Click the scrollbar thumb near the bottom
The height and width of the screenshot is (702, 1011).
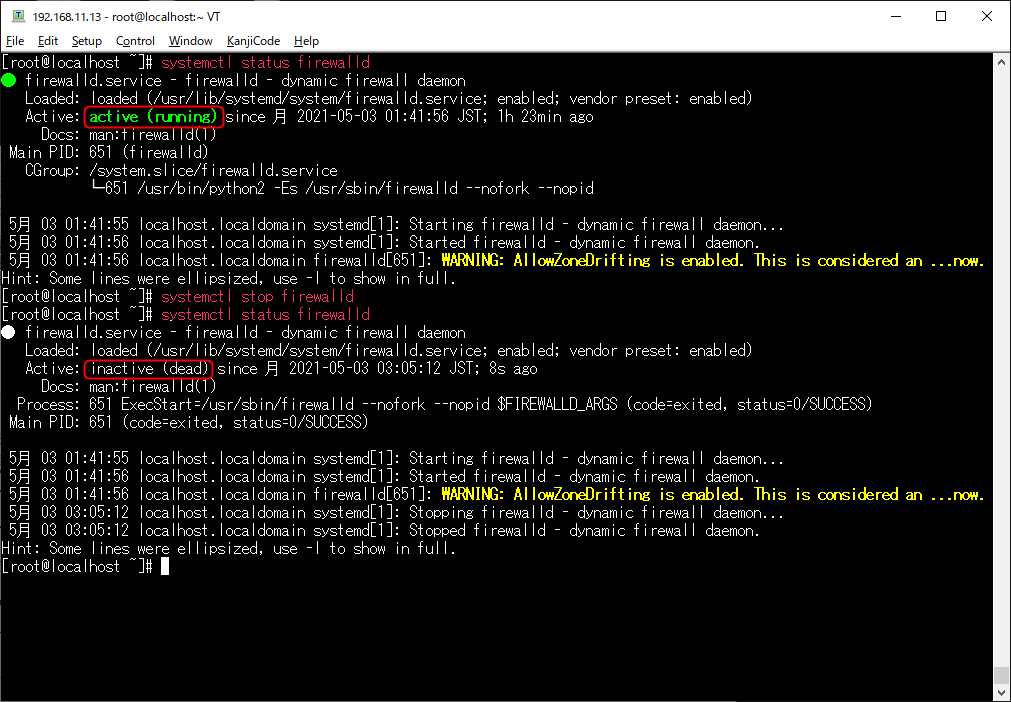[x=1001, y=674]
